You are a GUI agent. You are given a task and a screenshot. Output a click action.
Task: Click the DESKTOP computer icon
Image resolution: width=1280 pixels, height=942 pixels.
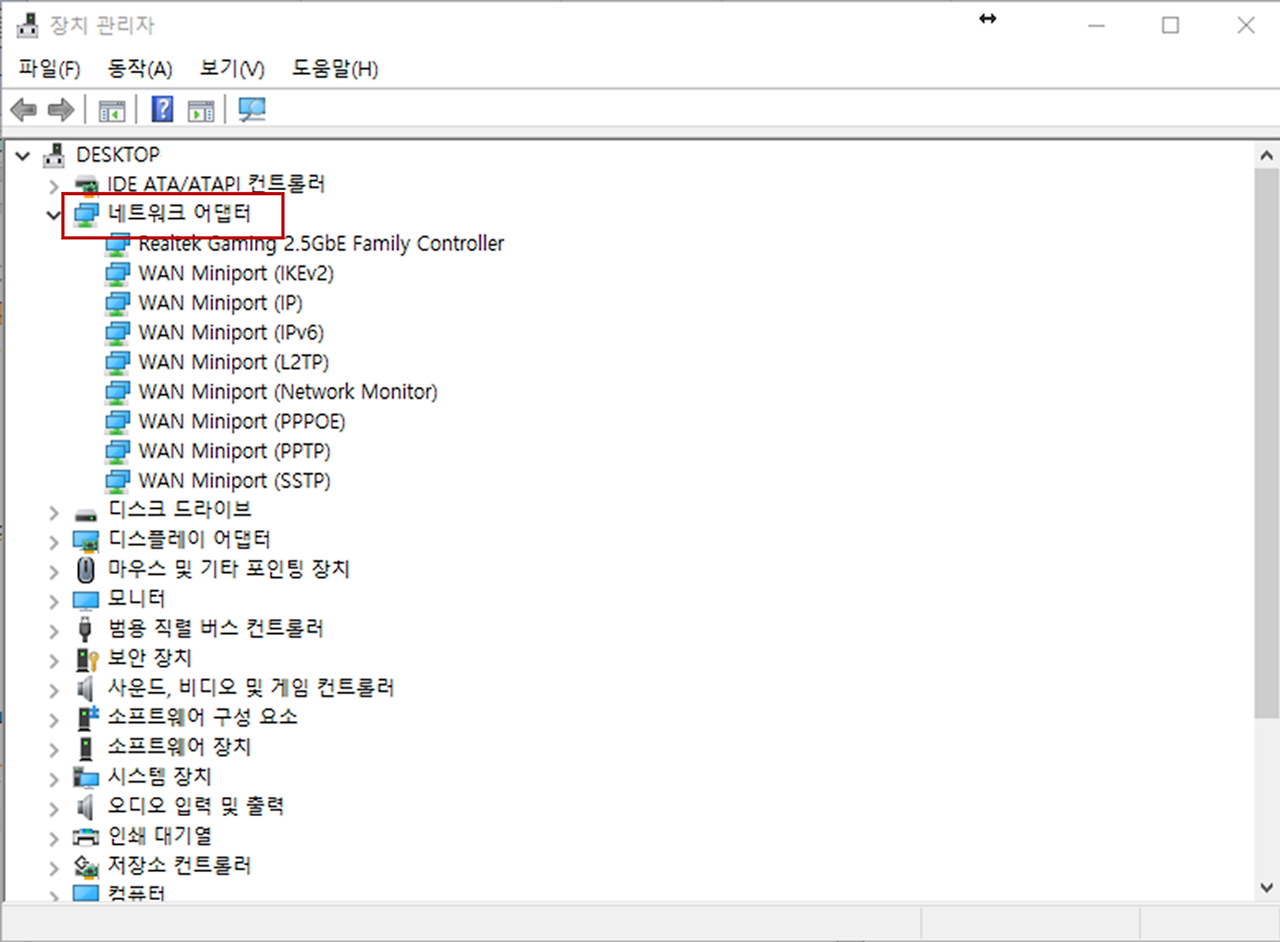coord(55,155)
